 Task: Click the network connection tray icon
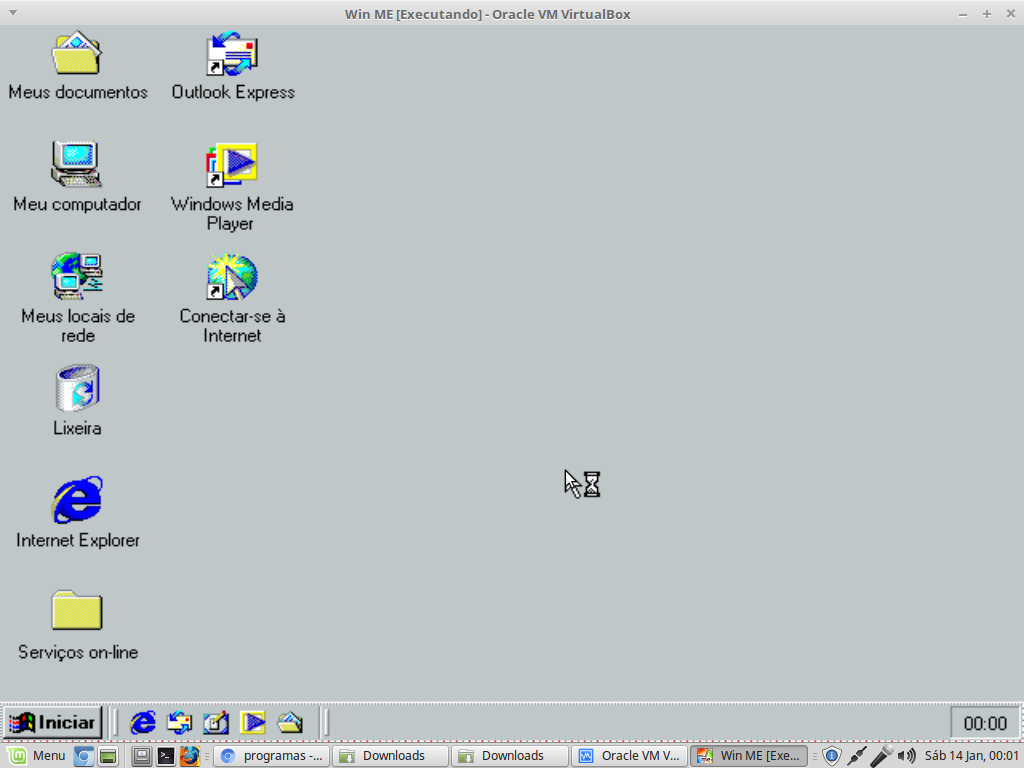click(x=857, y=756)
